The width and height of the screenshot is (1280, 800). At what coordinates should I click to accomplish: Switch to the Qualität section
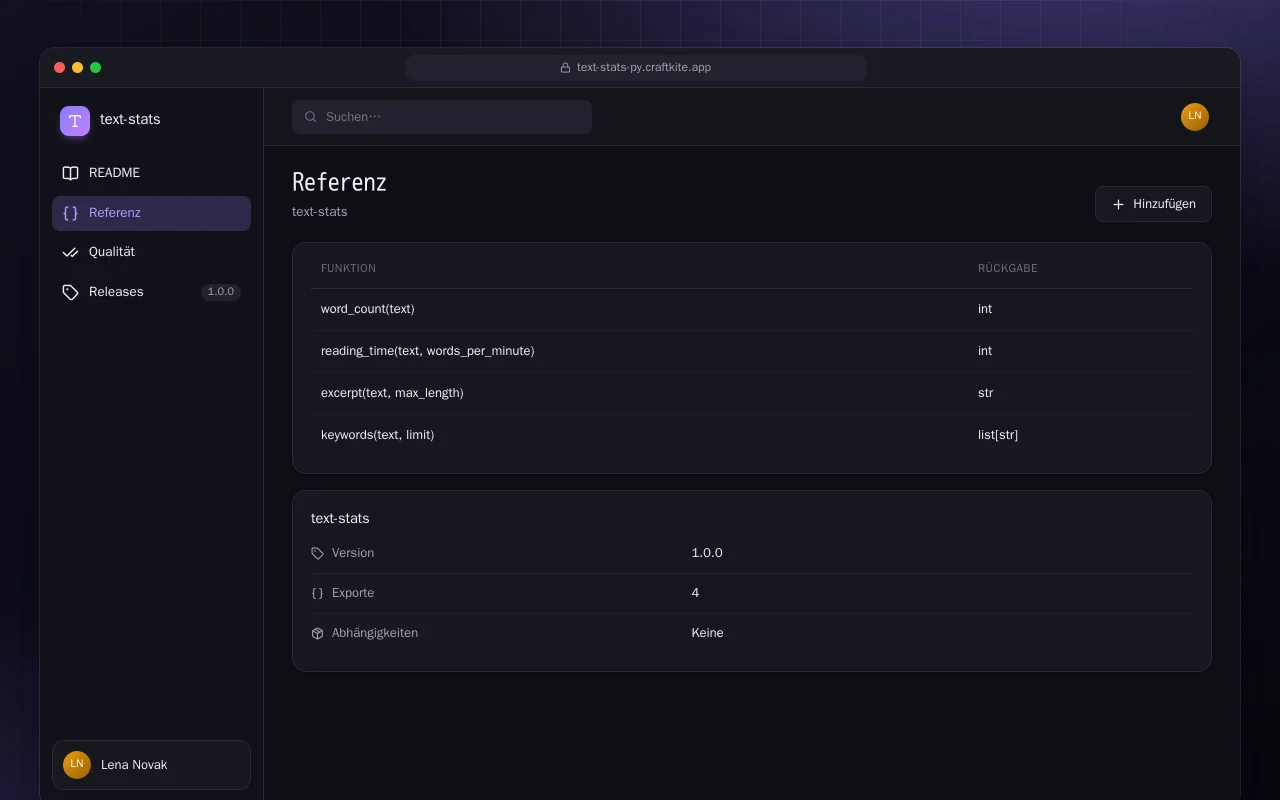(151, 252)
